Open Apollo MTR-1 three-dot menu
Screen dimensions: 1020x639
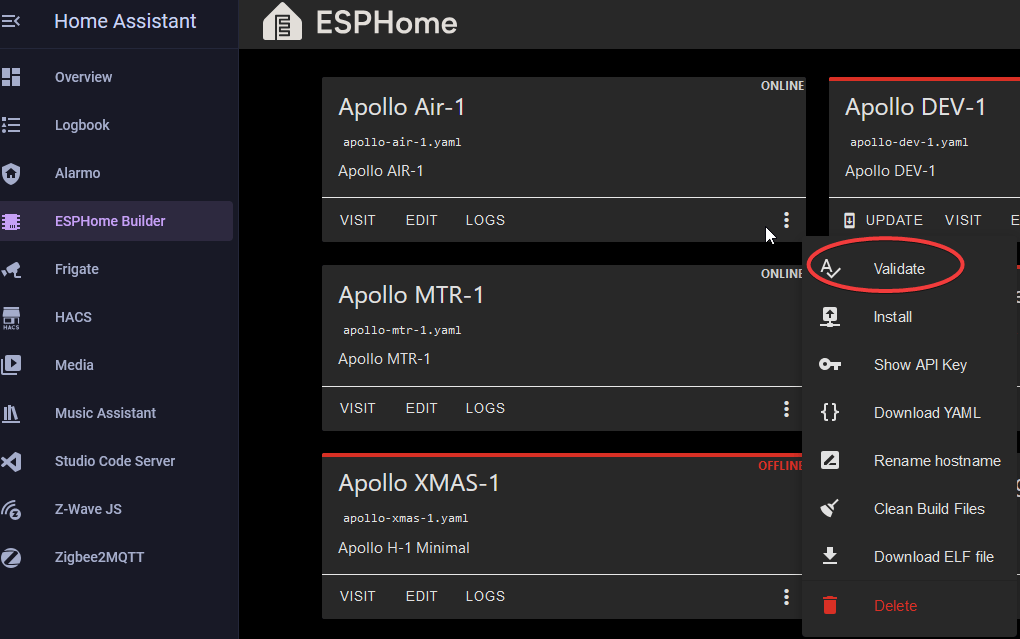pos(787,408)
